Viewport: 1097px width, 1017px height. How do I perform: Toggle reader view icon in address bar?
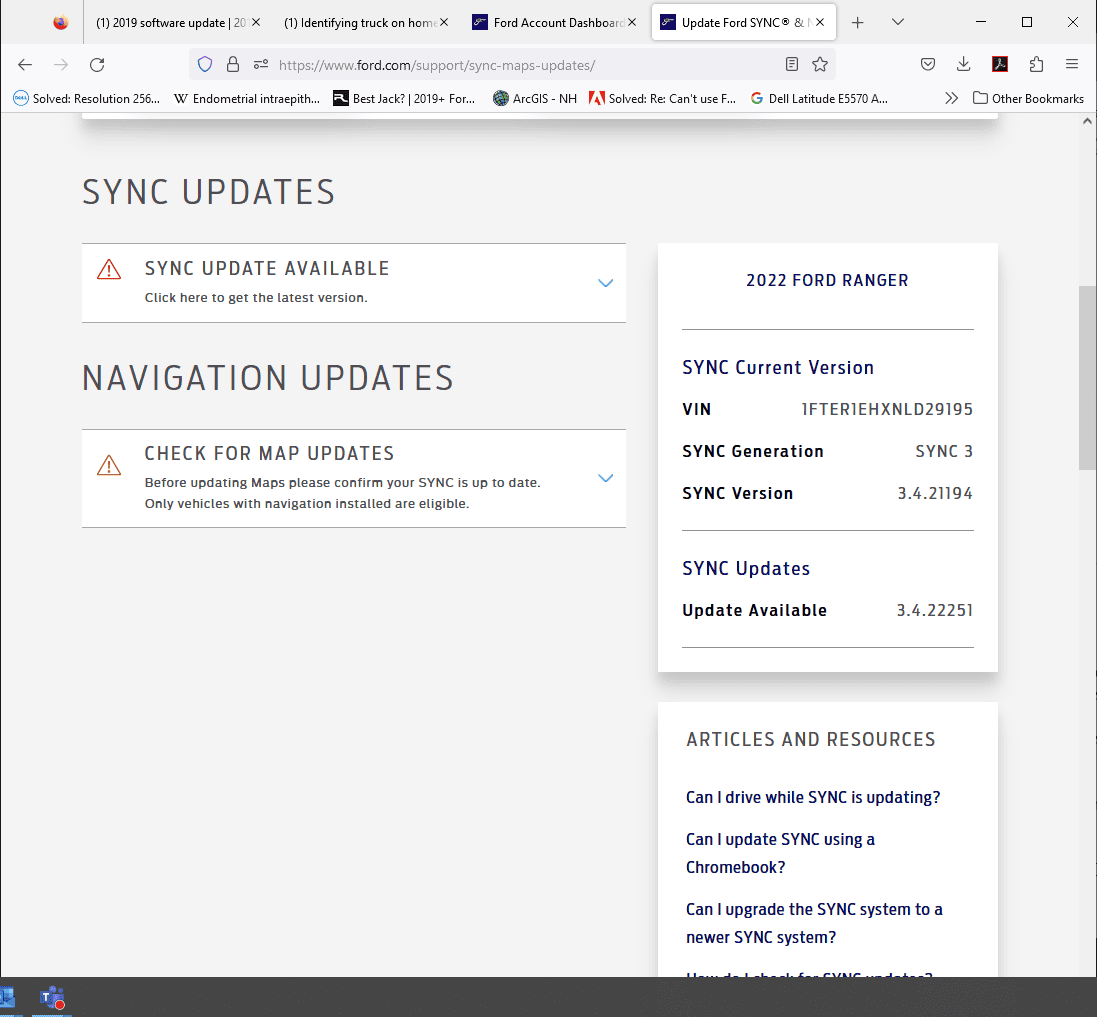pyautogui.click(x=792, y=65)
